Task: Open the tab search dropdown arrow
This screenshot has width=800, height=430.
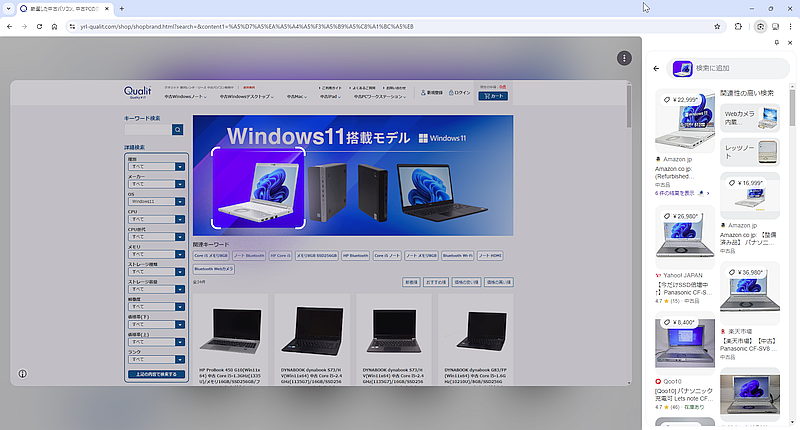Action: tap(8, 9)
